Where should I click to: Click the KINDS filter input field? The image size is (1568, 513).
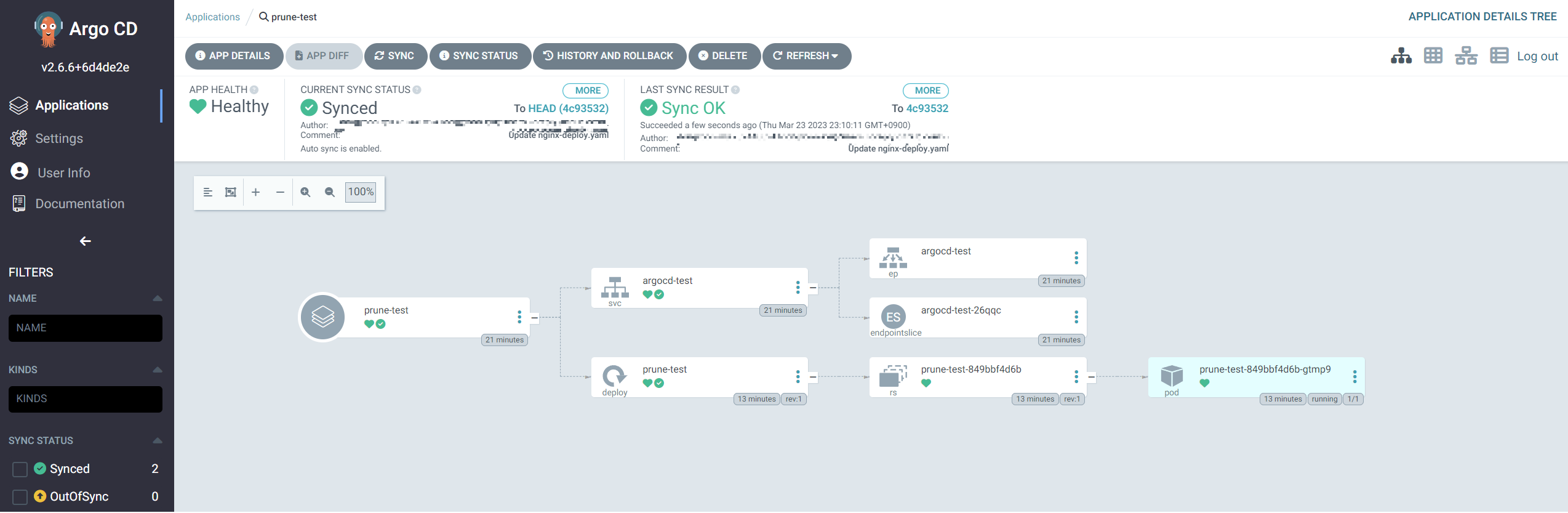click(x=86, y=399)
